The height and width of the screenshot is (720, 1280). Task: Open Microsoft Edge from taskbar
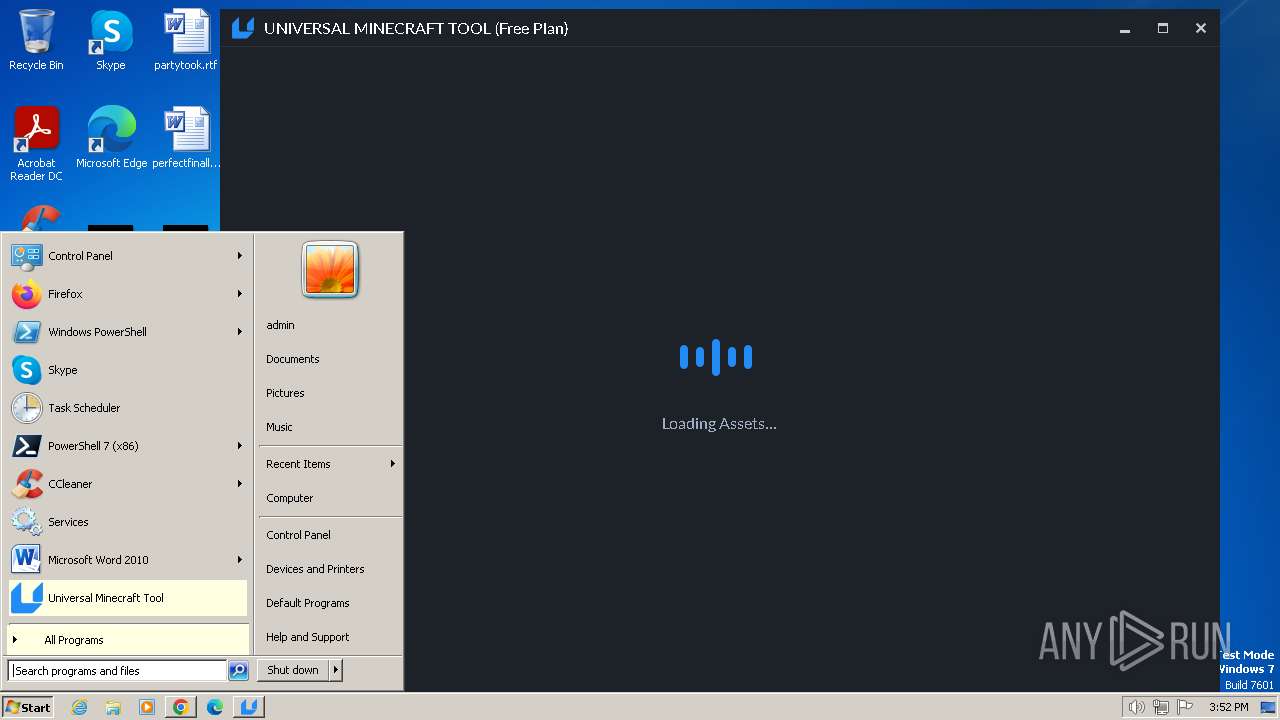pos(215,707)
